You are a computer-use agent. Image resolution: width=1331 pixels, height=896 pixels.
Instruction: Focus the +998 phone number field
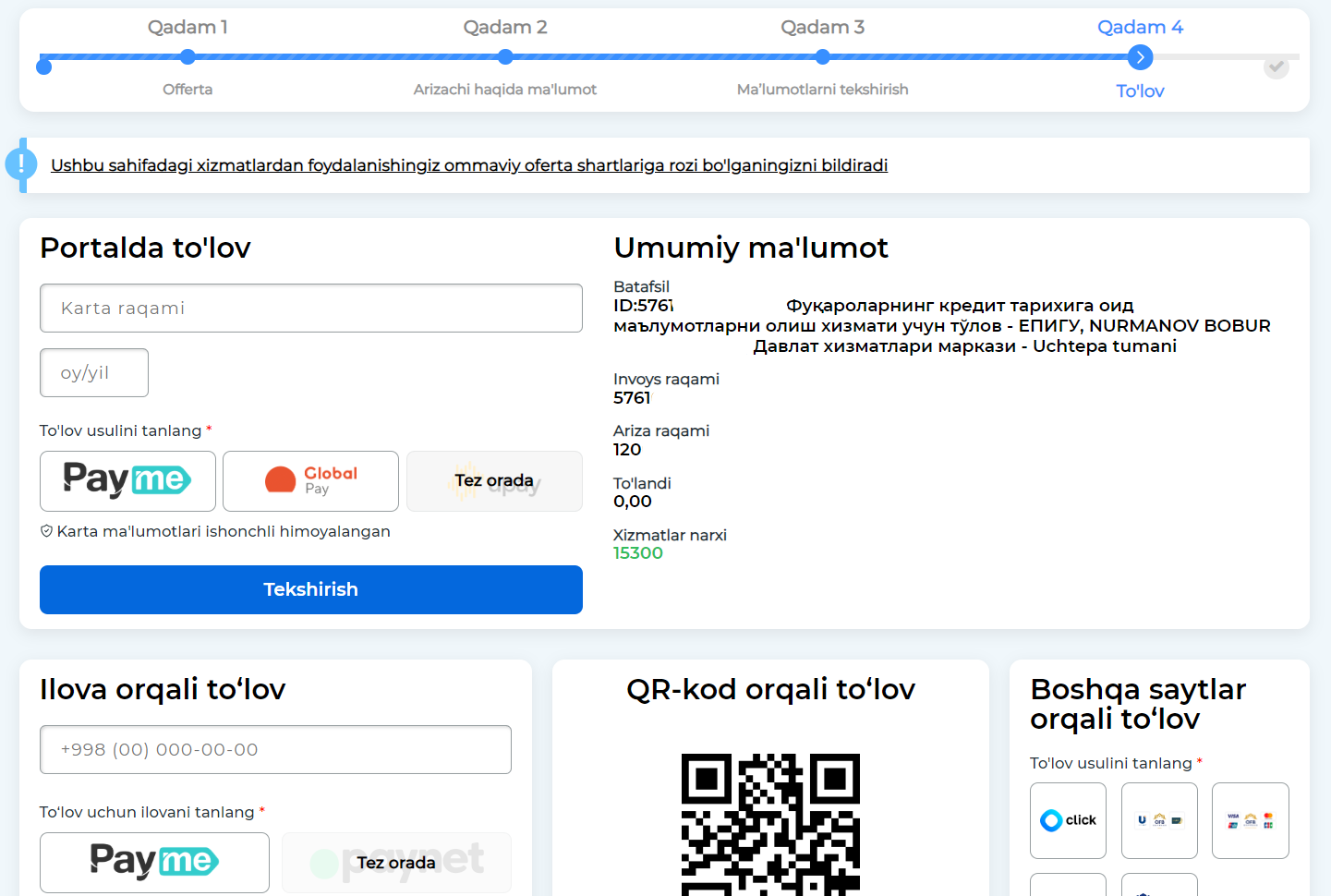[x=275, y=750]
